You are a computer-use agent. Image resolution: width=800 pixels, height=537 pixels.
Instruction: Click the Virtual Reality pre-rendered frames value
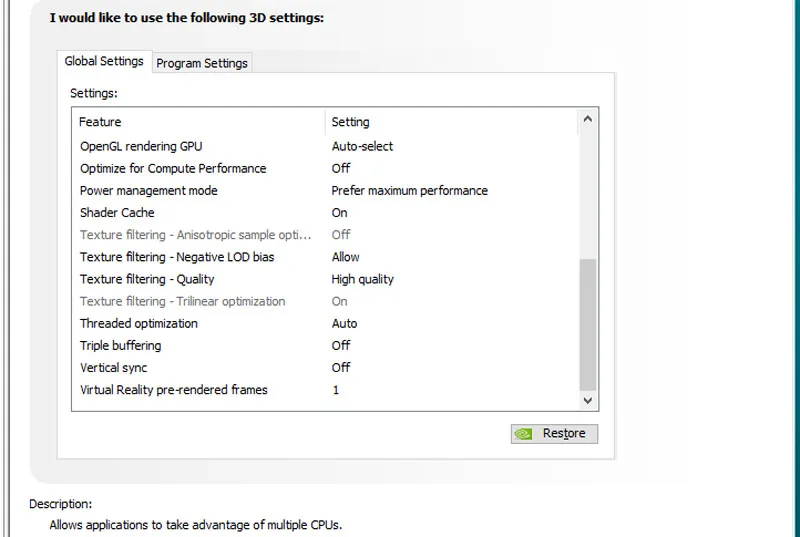336,390
